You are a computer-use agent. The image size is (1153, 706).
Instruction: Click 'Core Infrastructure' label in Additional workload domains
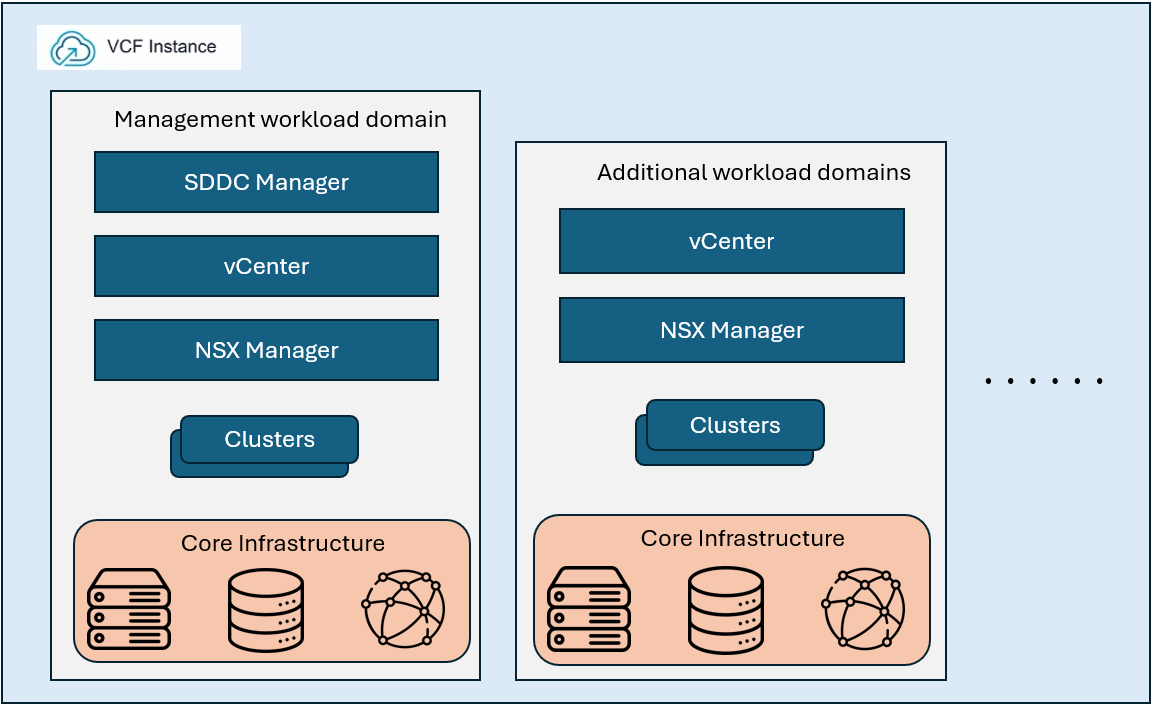tap(743, 538)
